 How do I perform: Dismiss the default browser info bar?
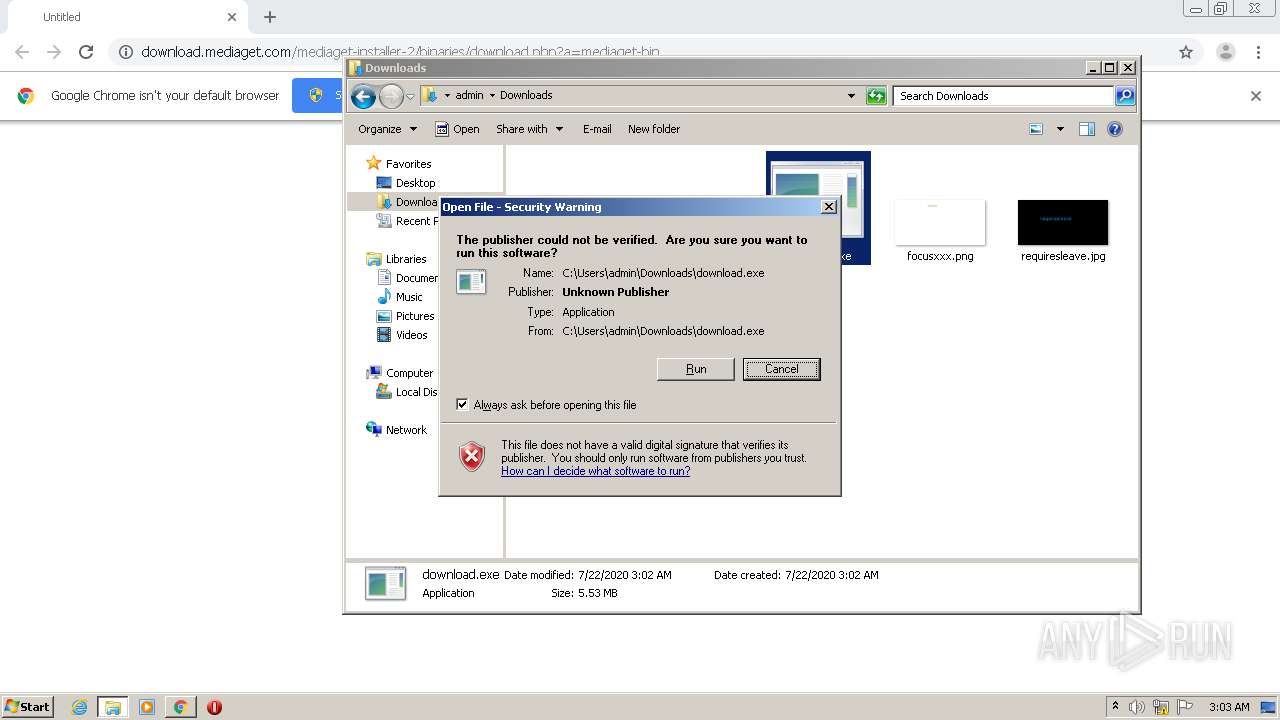point(1256,96)
